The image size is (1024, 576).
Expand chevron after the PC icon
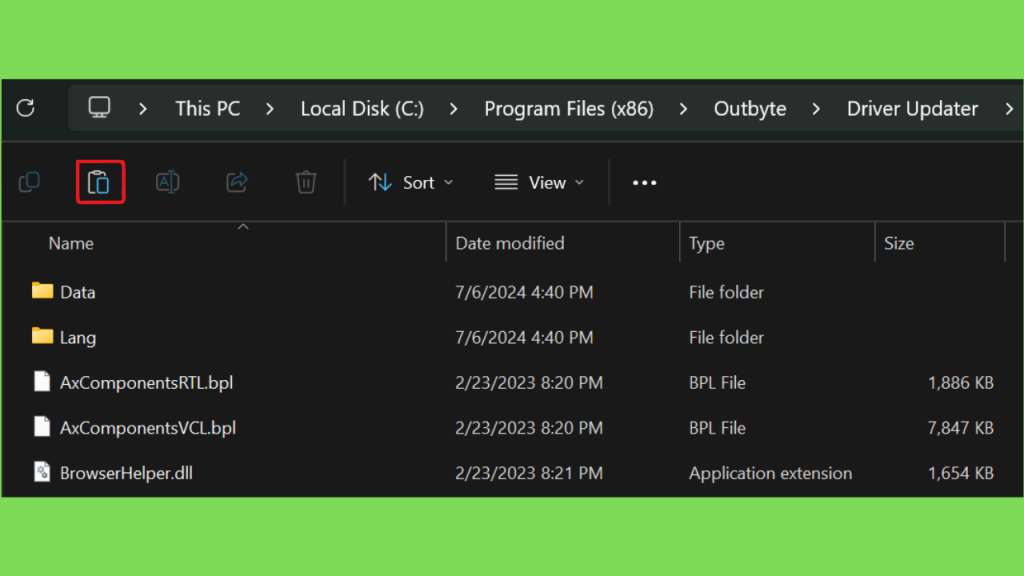click(143, 109)
